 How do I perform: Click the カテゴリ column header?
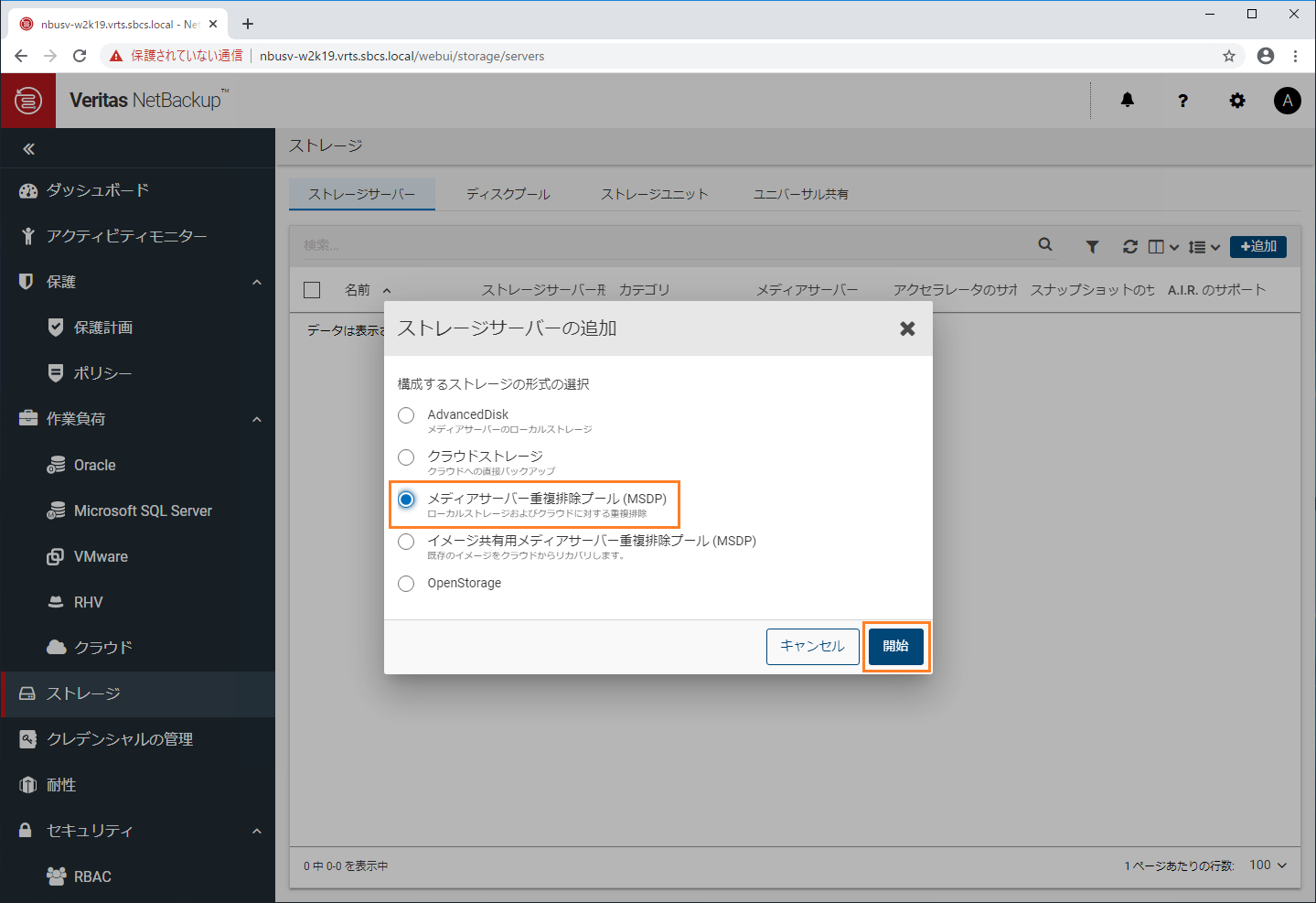[x=645, y=290]
